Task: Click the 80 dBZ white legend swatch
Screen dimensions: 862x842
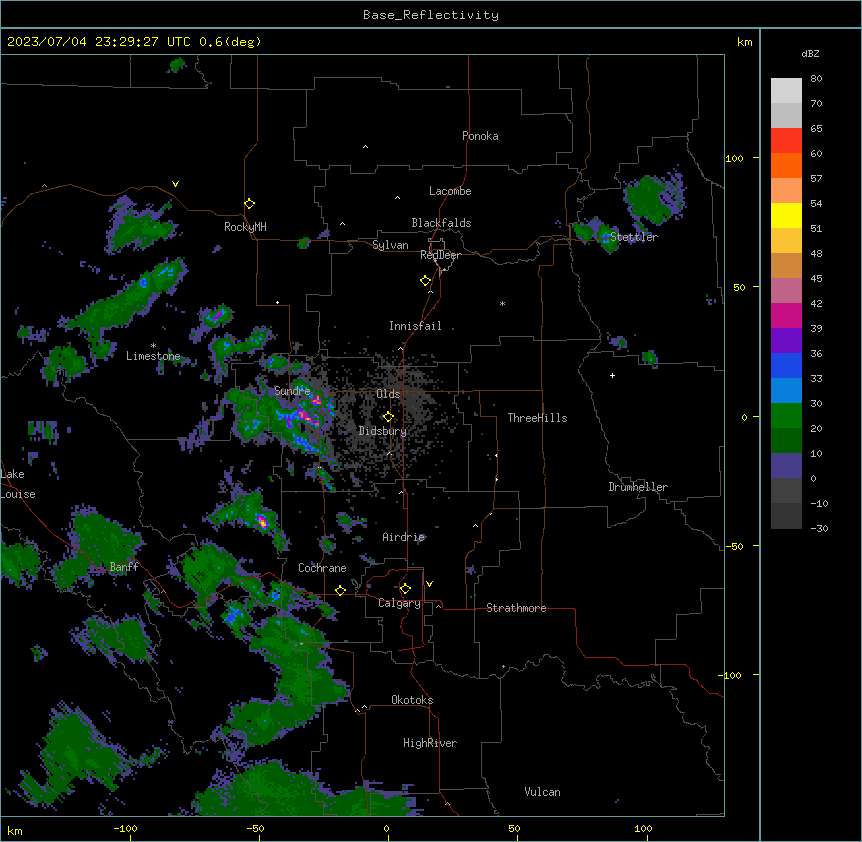Action: (x=786, y=91)
